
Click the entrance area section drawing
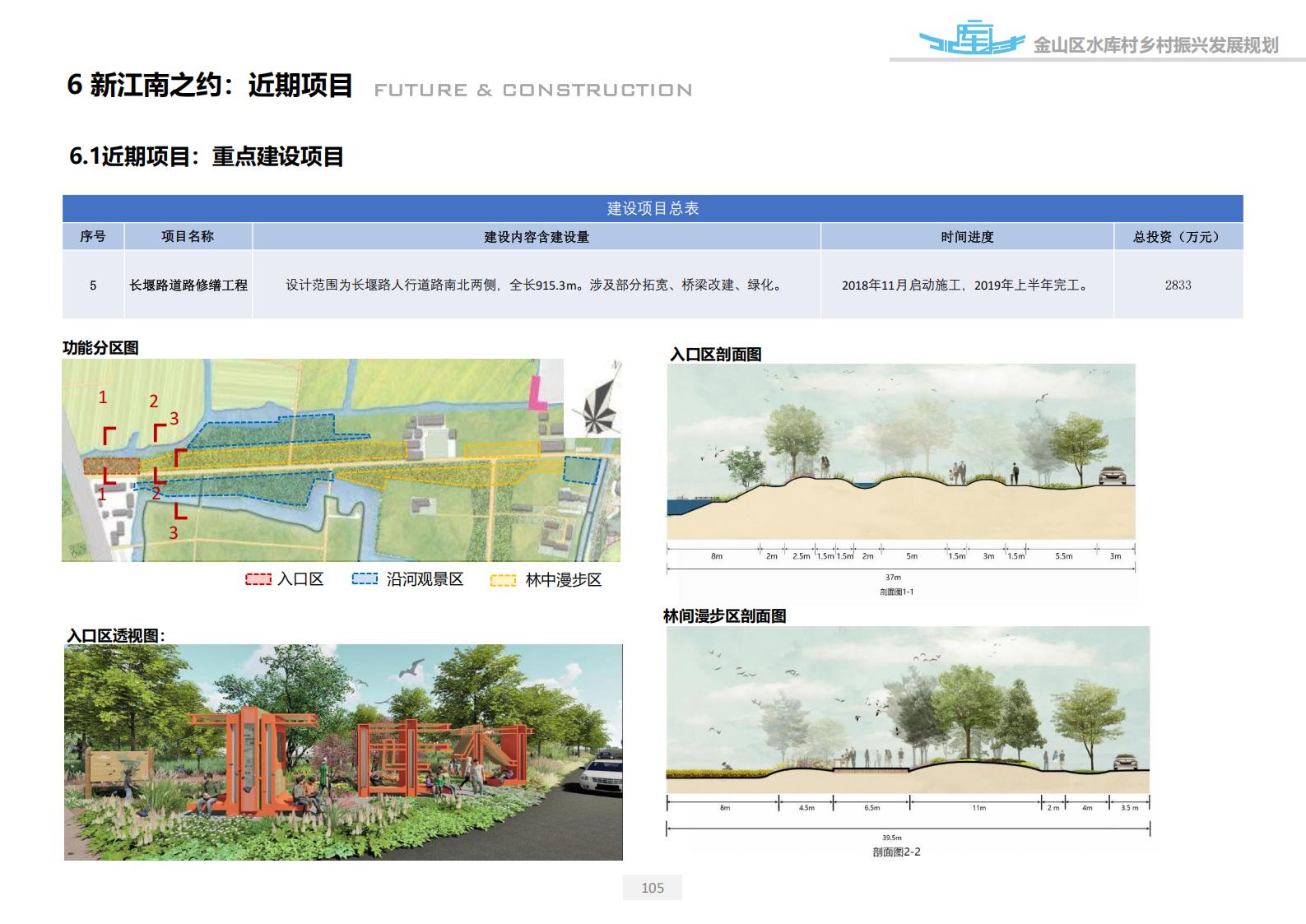point(901,452)
